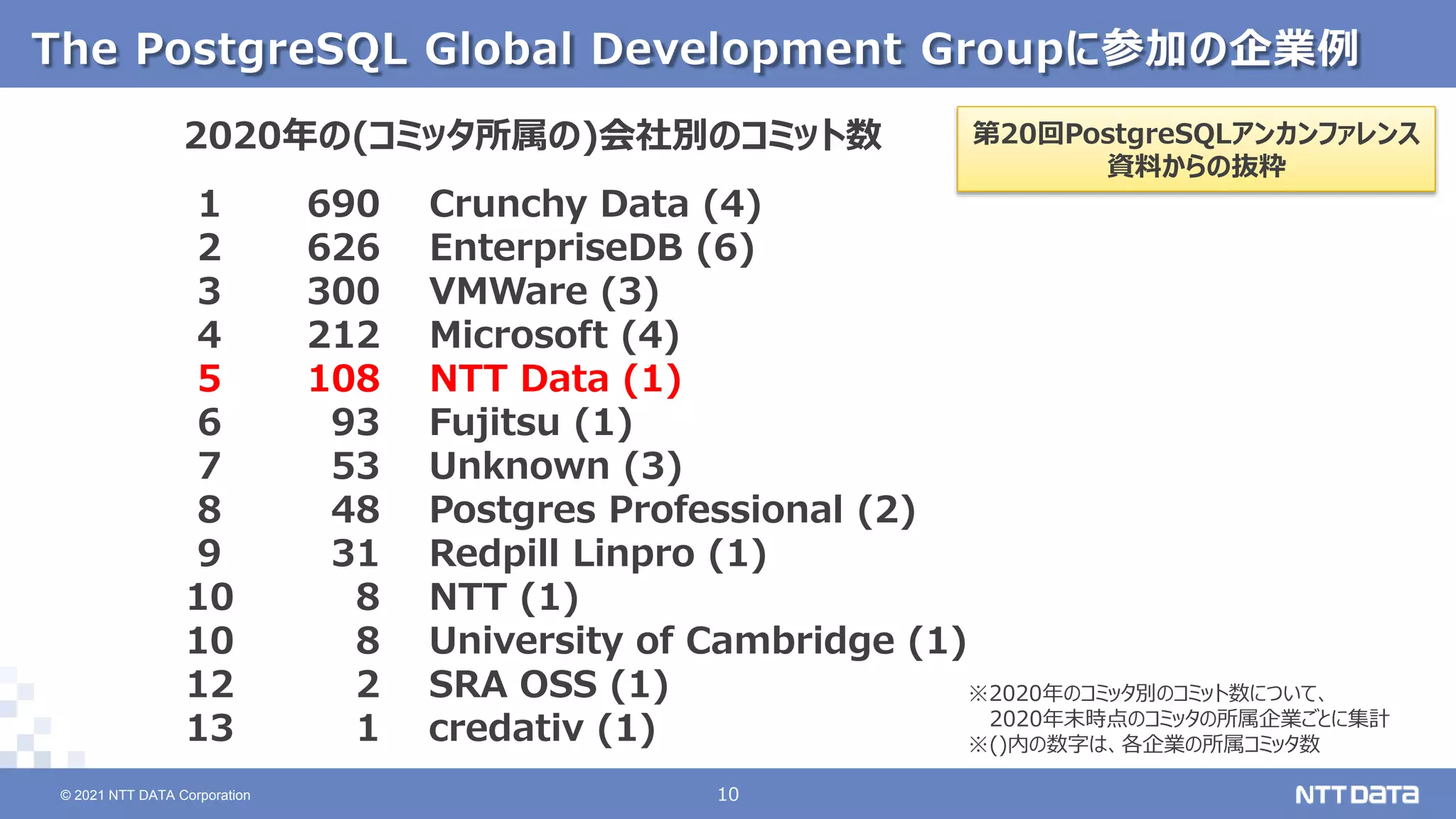Click the red commit count '108'
The height and width of the screenshot is (819, 1456).
click(343, 378)
